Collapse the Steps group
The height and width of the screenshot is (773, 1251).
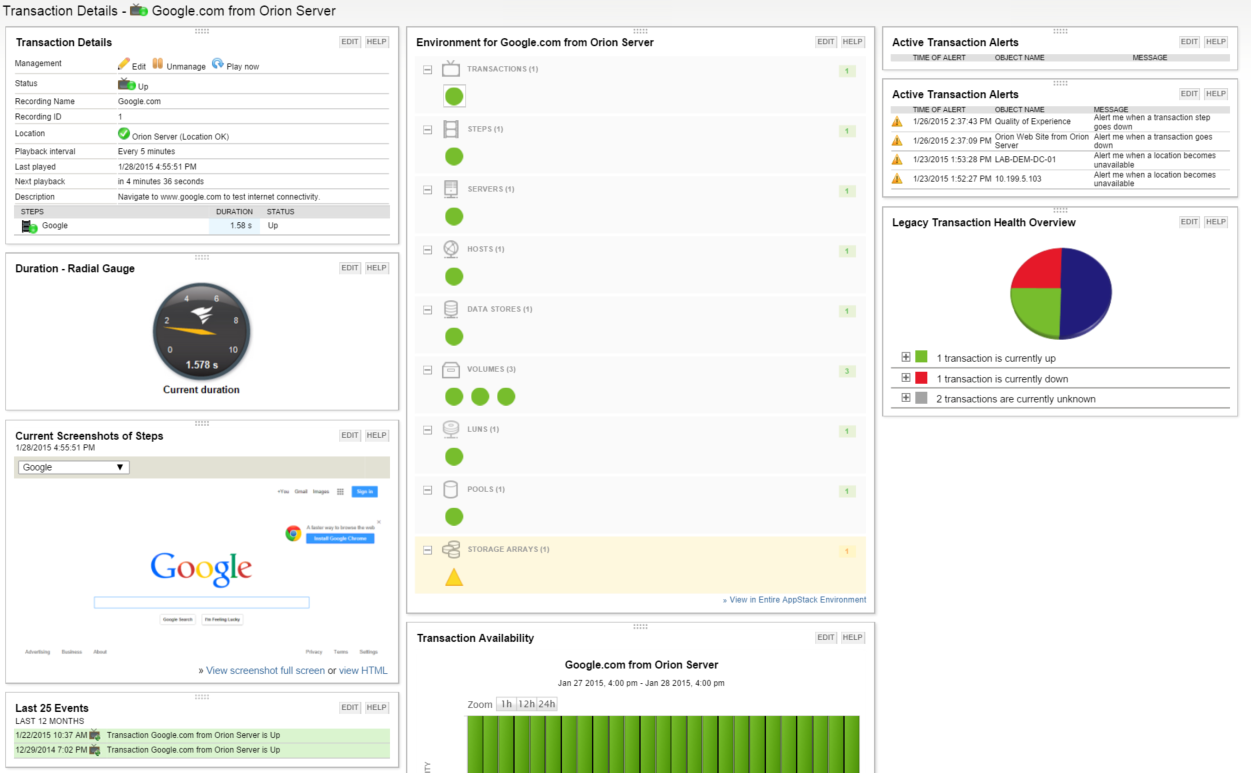tap(428, 130)
